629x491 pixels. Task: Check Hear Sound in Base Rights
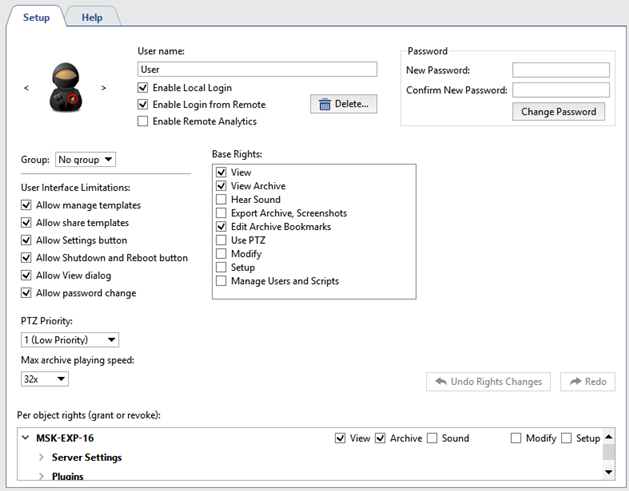click(x=221, y=200)
